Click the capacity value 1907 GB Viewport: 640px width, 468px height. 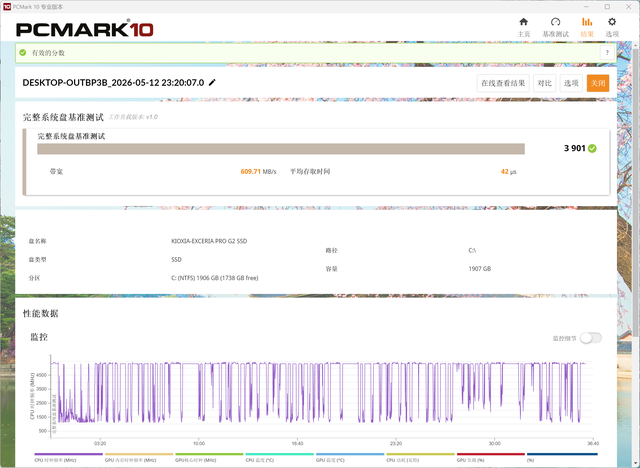[480, 269]
